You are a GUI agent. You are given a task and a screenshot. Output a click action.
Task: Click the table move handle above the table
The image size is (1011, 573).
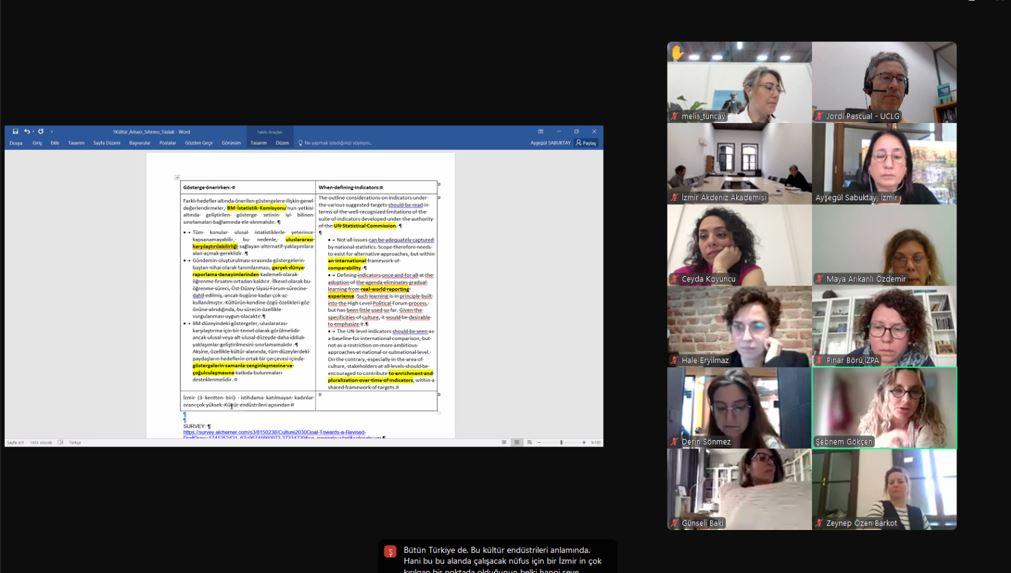(177, 177)
